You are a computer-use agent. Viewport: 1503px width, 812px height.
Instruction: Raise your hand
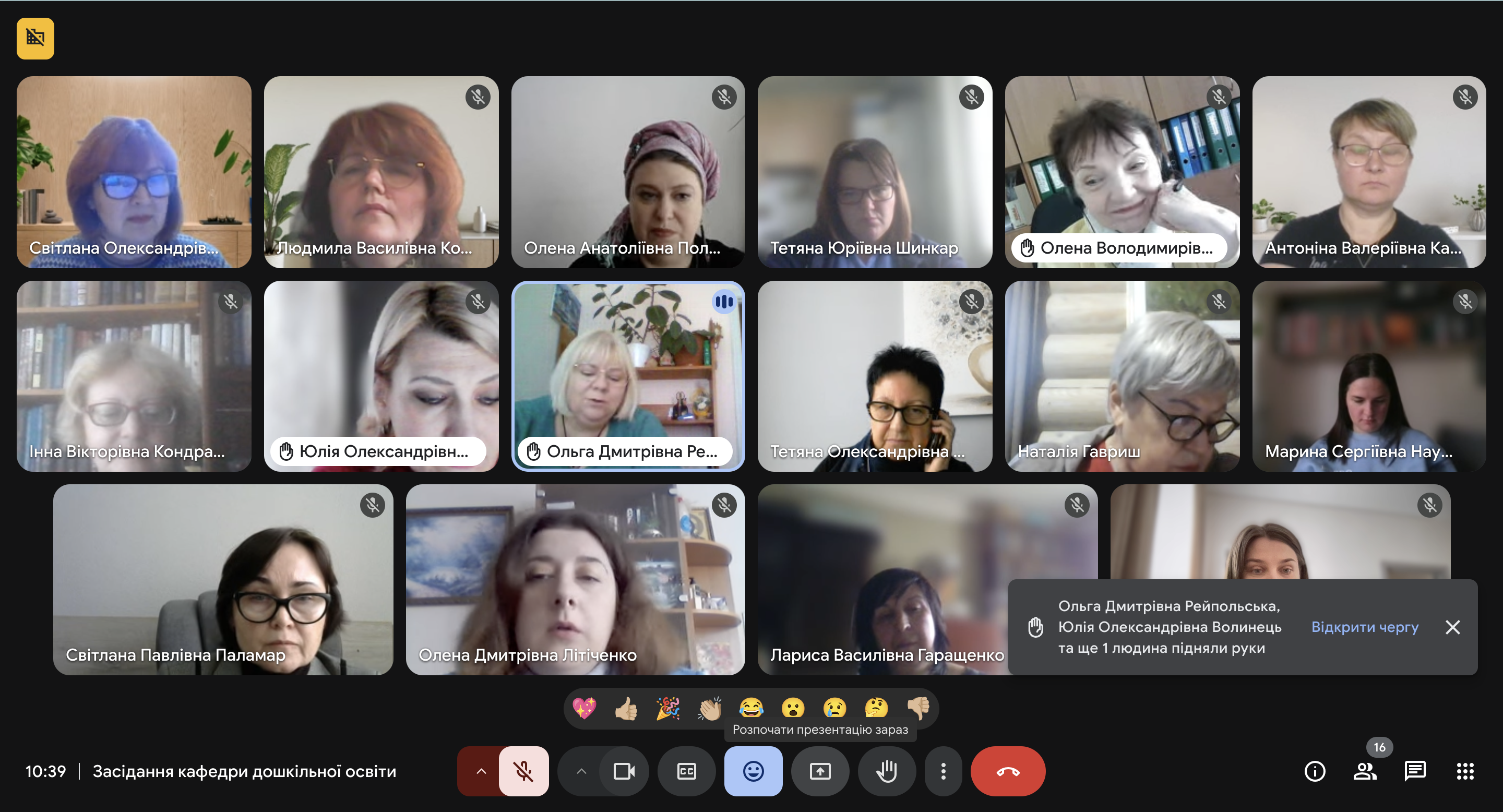click(x=887, y=771)
